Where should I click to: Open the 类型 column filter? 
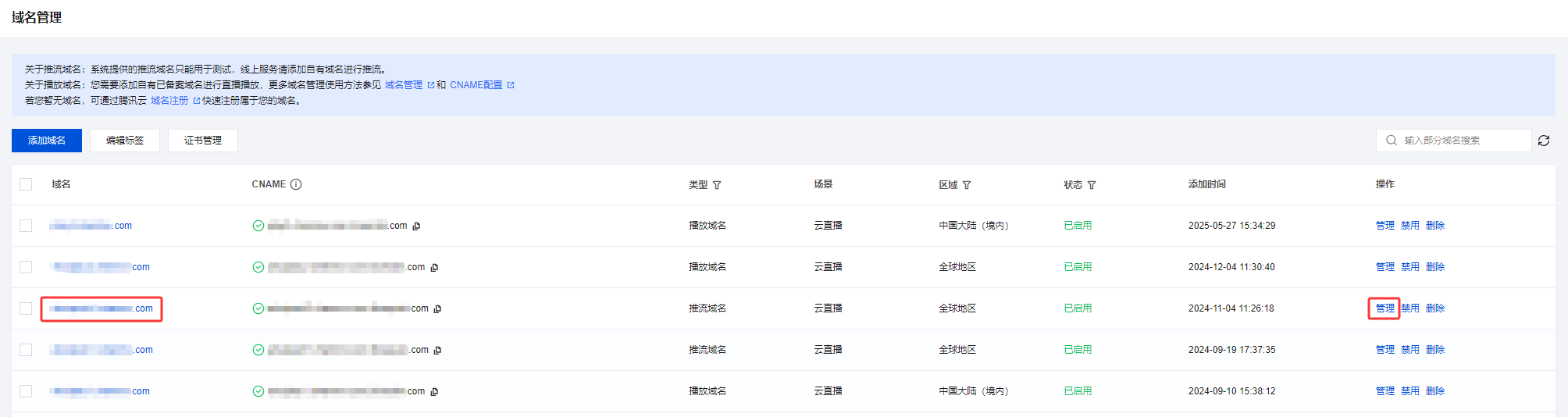tap(717, 185)
